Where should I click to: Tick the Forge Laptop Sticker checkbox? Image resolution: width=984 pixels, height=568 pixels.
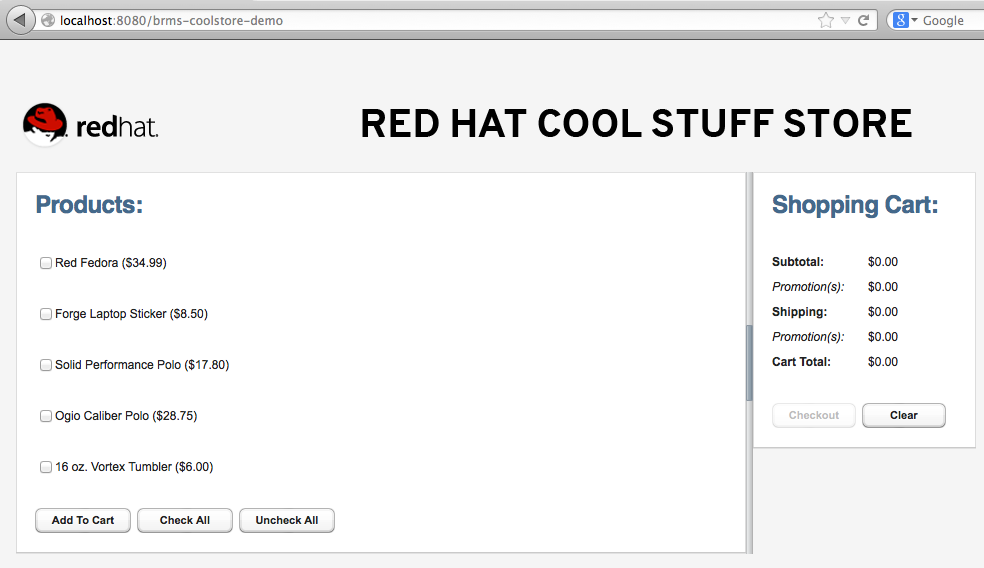46,314
